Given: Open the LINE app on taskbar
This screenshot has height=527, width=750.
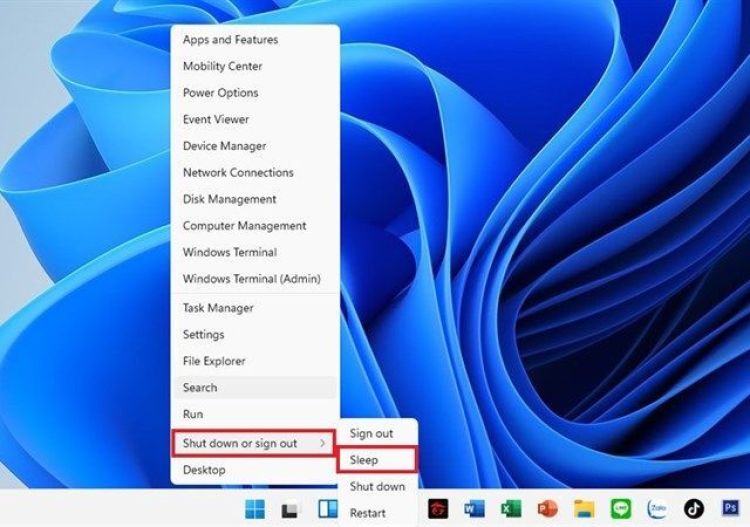Looking at the screenshot, I should pyautogui.click(x=620, y=508).
